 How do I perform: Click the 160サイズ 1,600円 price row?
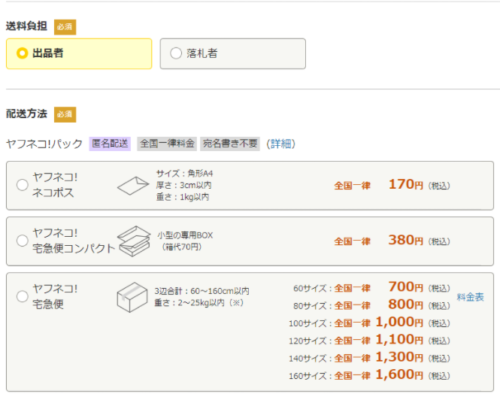(369, 375)
